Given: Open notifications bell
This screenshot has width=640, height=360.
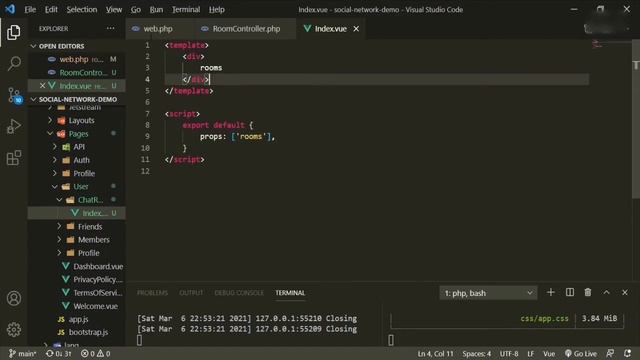Looking at the screenshot, I should click(627, 353).
